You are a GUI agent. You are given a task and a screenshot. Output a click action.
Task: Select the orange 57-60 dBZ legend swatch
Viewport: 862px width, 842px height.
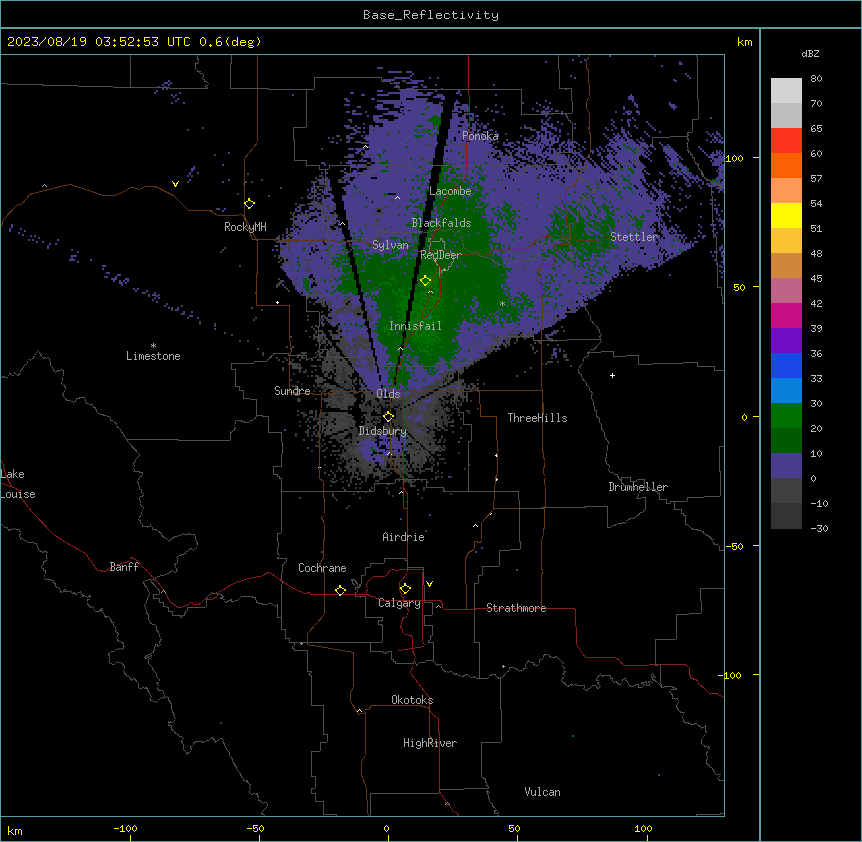pos(786,165)
